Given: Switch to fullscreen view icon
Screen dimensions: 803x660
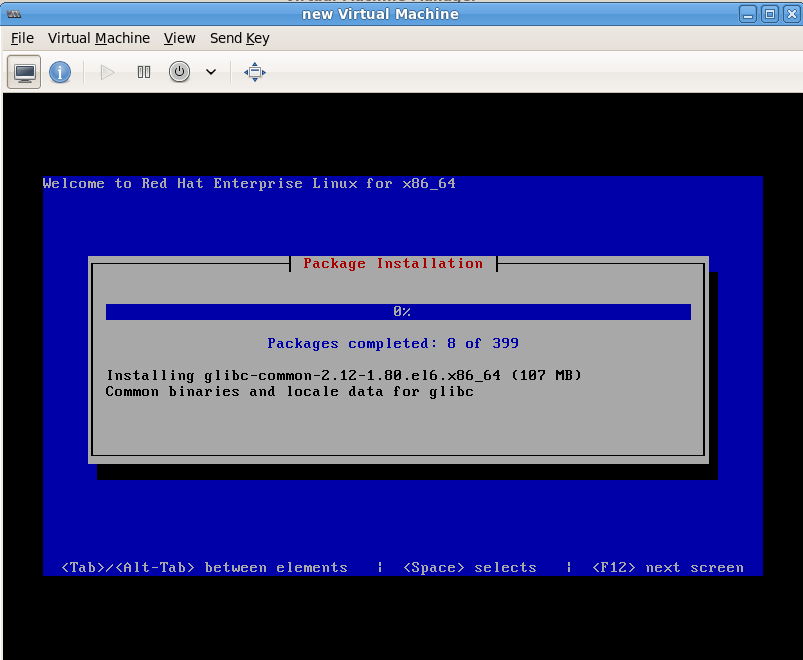Looking at the screenshot, I should pyautogui.click(x=255, y=72).
